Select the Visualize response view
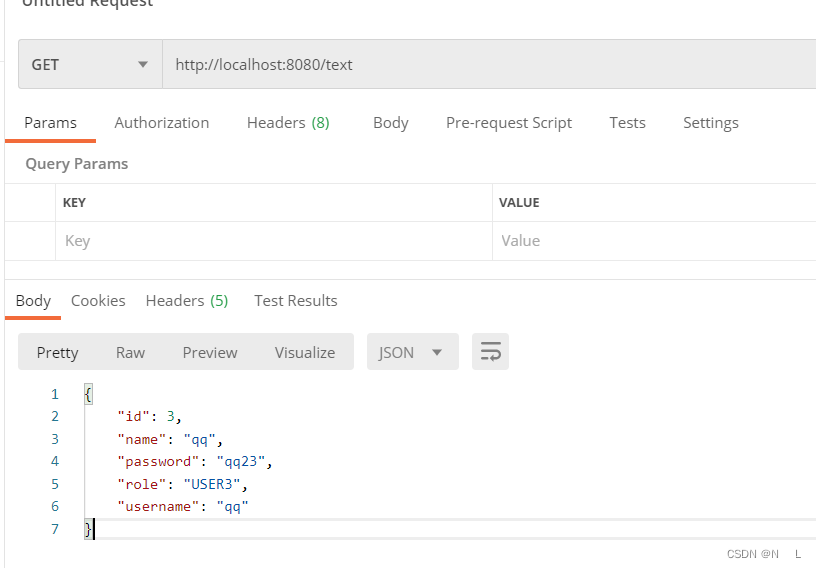The image size is (816, 568). pos(305,352)
